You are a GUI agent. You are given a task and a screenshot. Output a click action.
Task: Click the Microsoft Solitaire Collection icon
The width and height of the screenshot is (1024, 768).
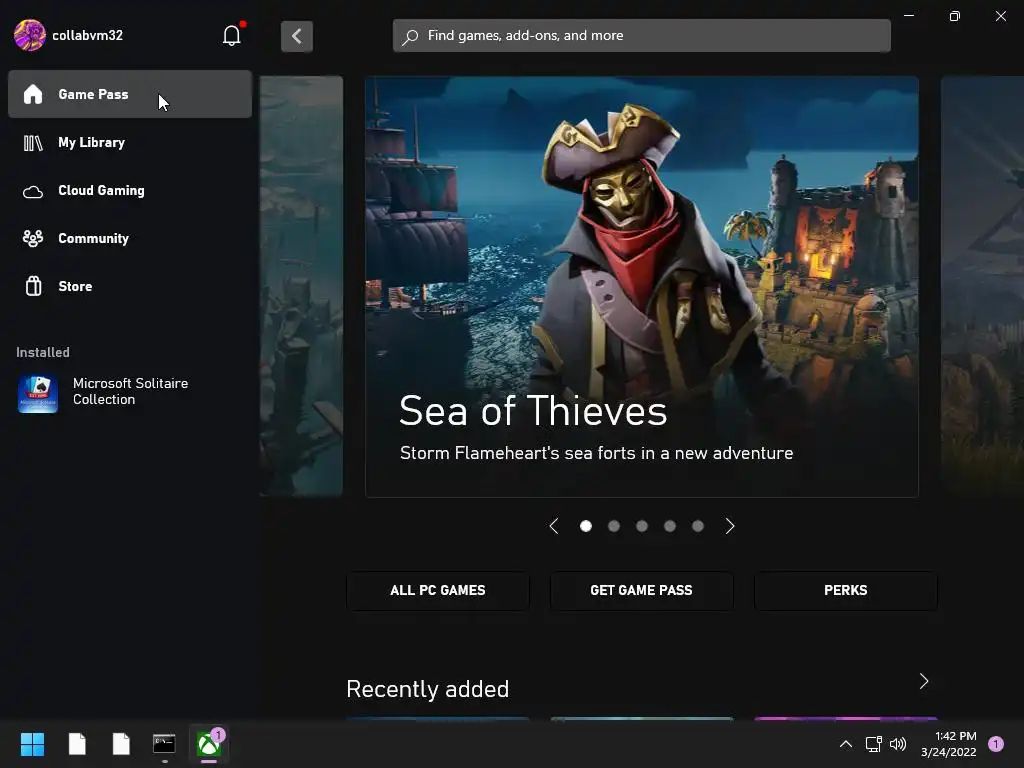(38, 393)
